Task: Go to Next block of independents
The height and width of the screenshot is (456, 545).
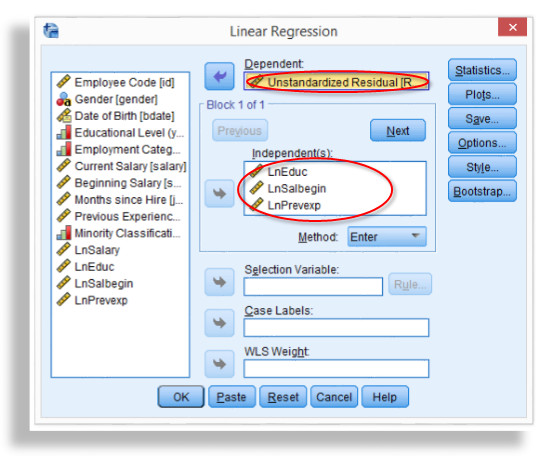Action: (x=398, y=131)
